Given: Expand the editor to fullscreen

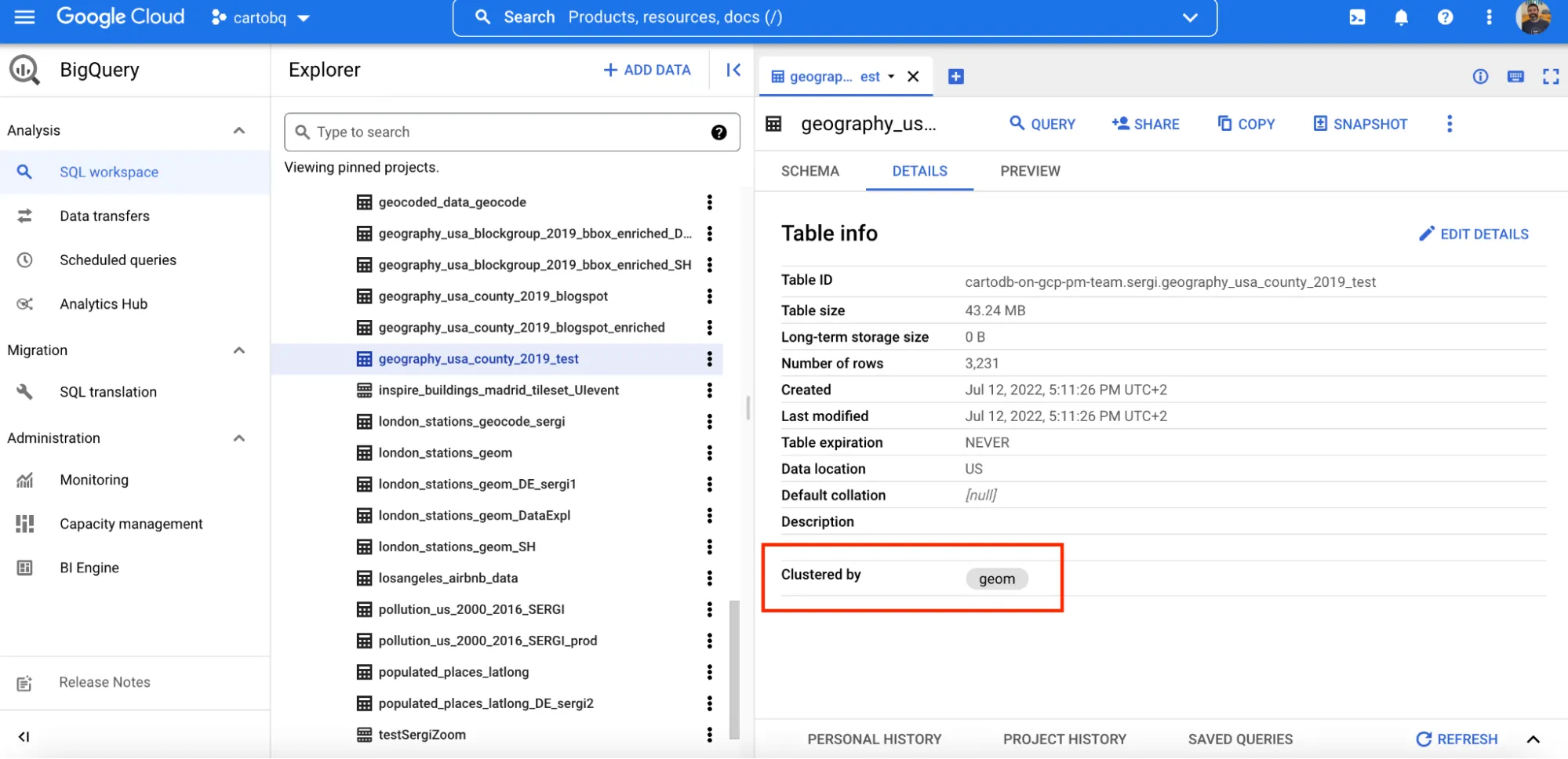Looking at the screenshot, I should 1552,76.
